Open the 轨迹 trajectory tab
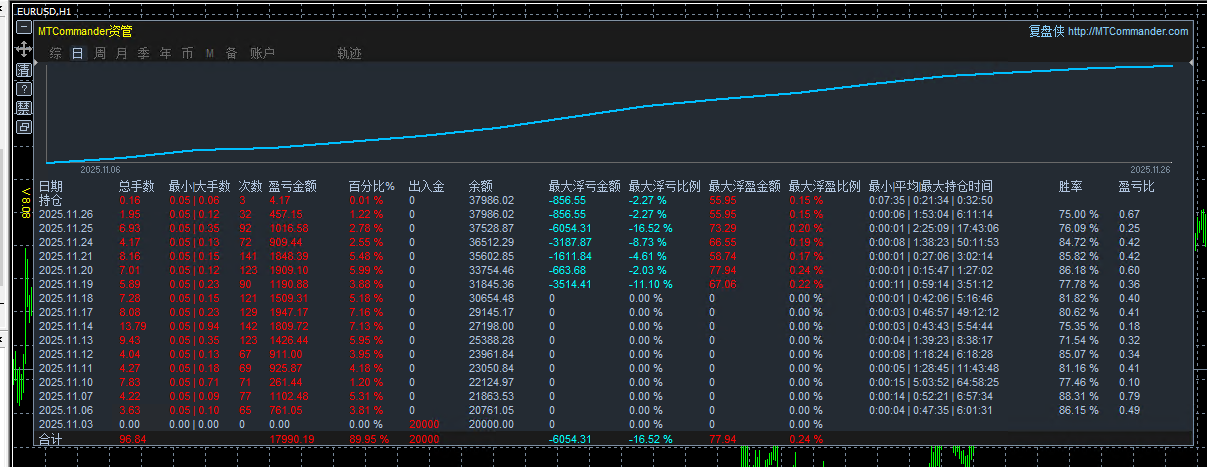1207x467 pixels. (x=350, y=53)
